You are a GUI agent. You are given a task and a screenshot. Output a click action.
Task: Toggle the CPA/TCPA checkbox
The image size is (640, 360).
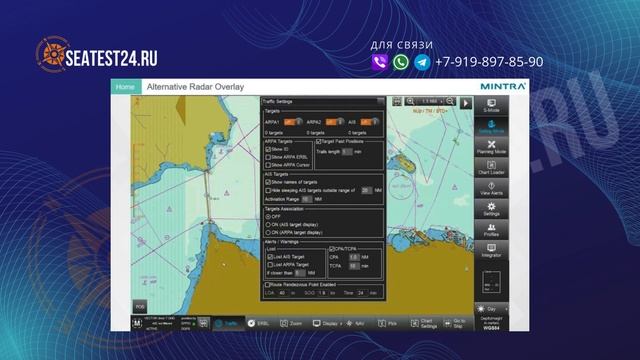331,249
